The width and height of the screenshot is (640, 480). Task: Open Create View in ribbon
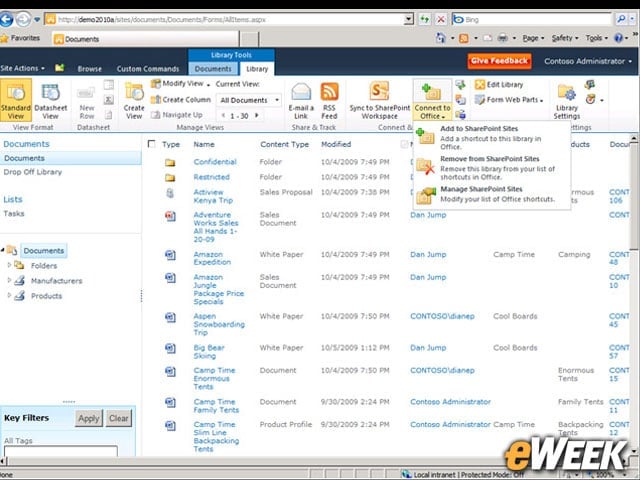[134, 101]
